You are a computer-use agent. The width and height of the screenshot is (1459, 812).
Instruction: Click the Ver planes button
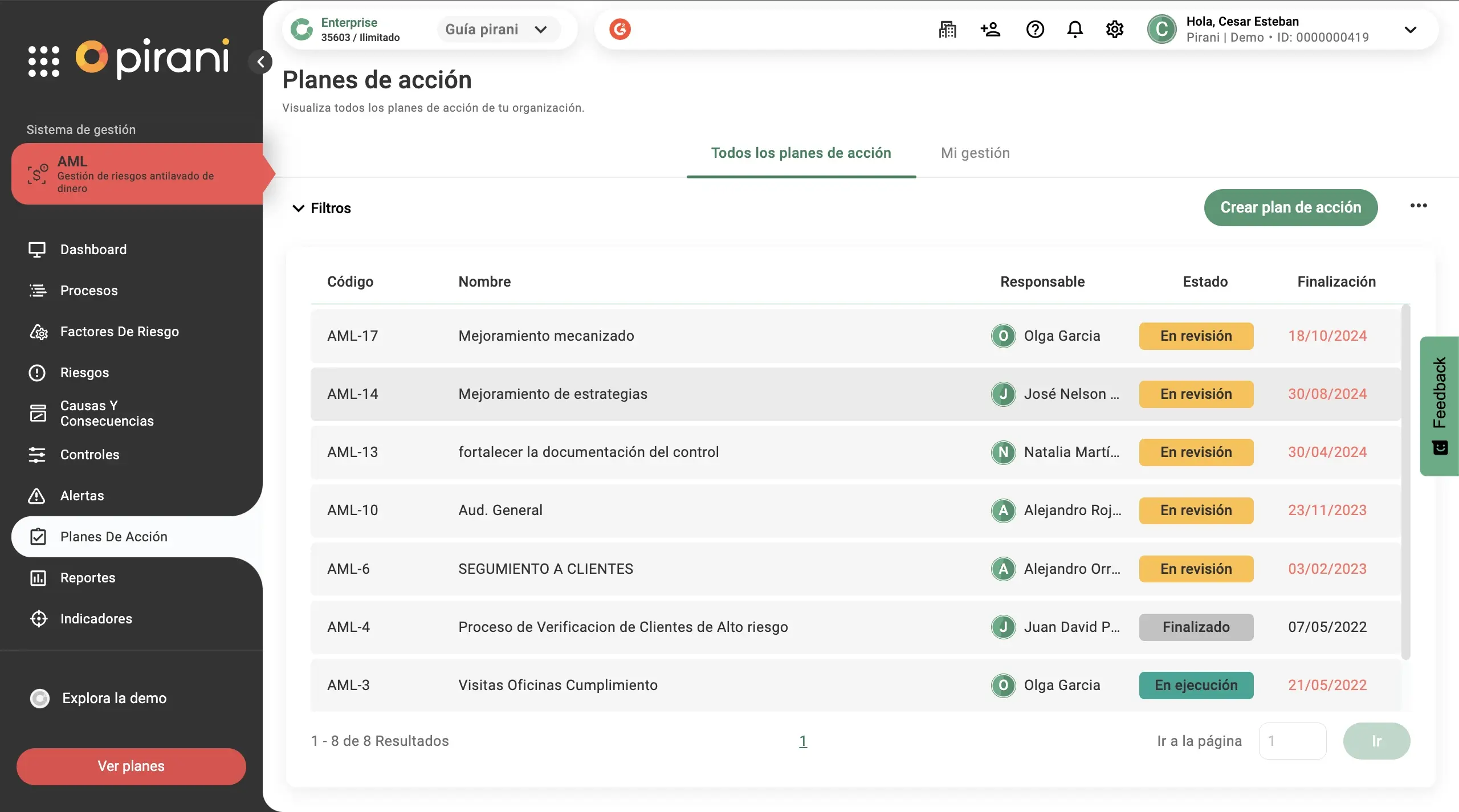point(131,766)
